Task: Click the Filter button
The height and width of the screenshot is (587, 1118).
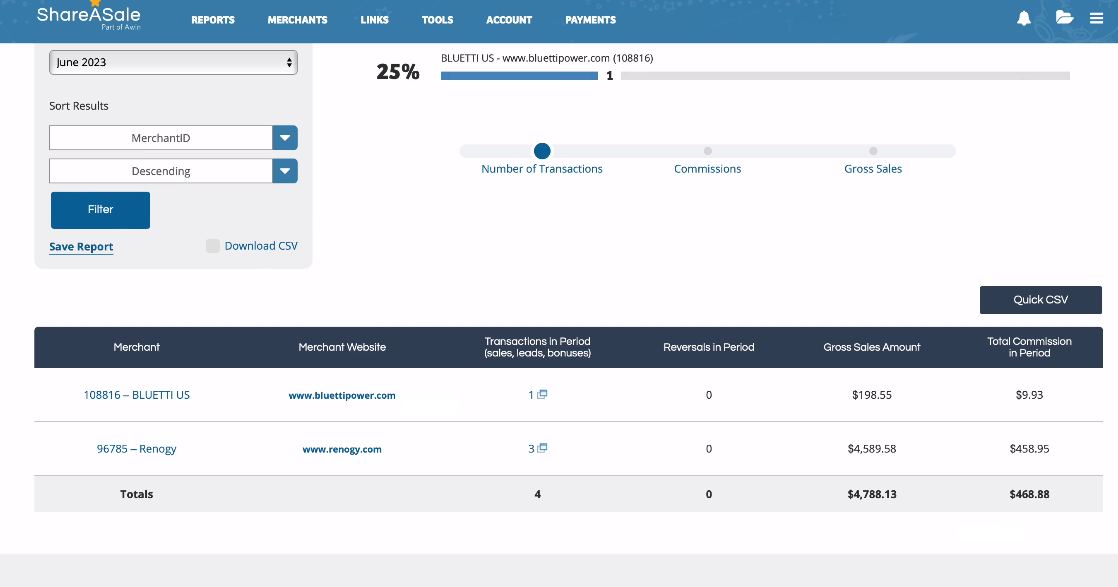Action: pyautogui.click(x=101, y=210)
